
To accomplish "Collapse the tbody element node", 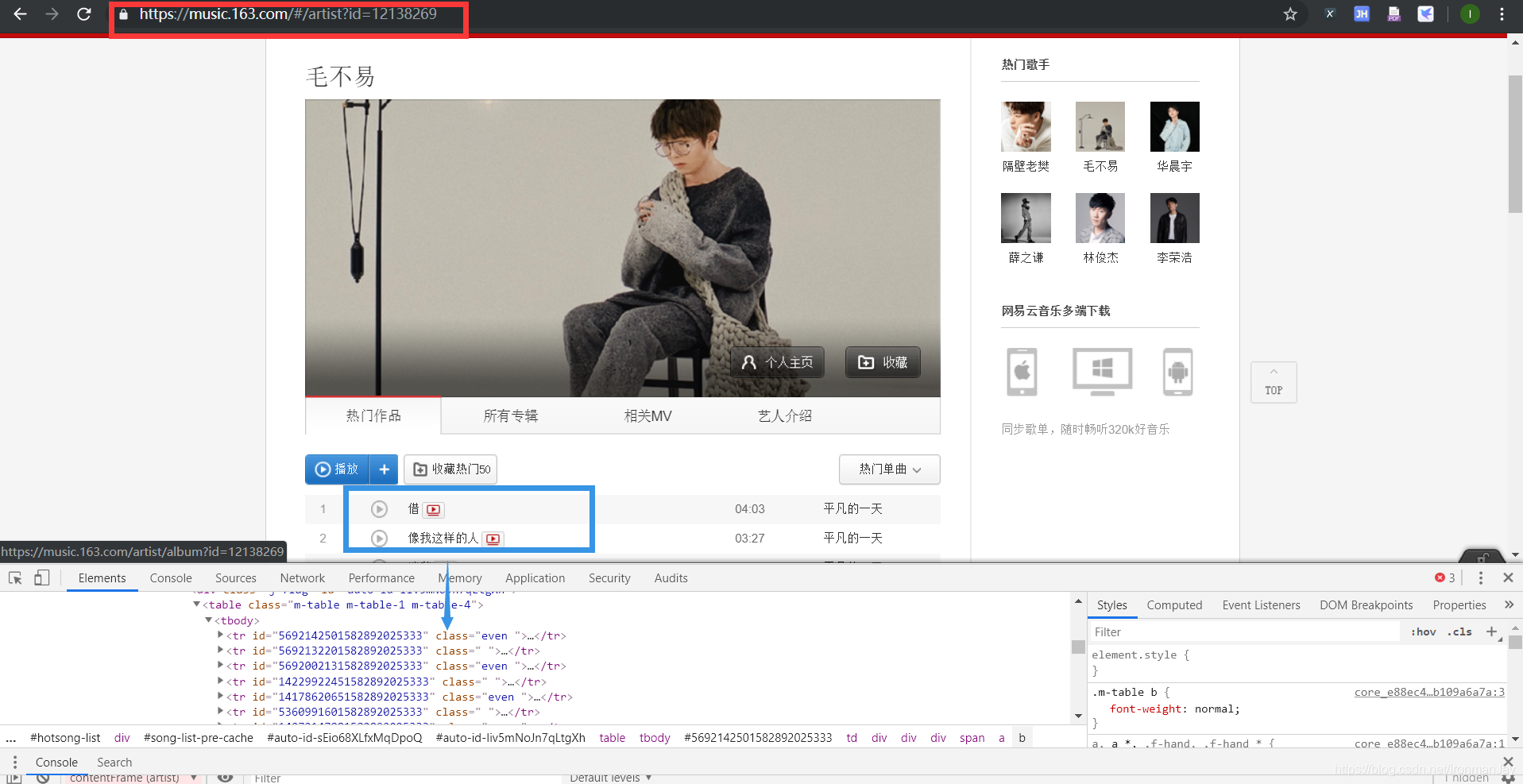I will (209, 620).
